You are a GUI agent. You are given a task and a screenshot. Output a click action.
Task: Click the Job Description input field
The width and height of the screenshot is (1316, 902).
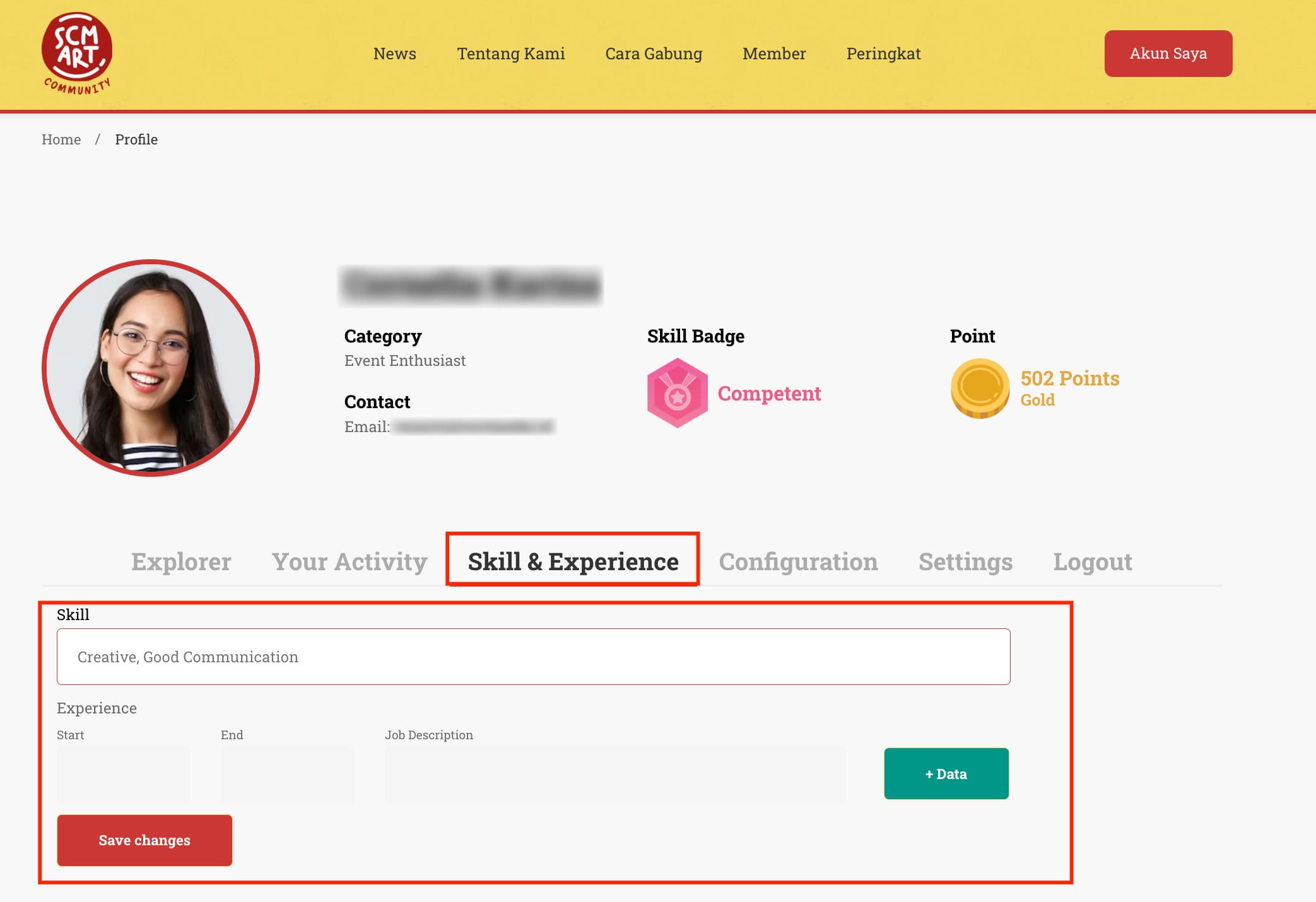tap(615, 775)
